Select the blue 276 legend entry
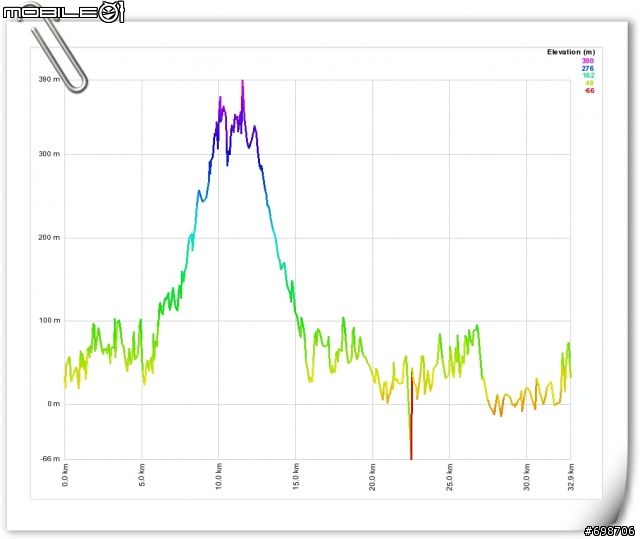The height and width of the screenshot is (539, 640). tap(588, 68)
